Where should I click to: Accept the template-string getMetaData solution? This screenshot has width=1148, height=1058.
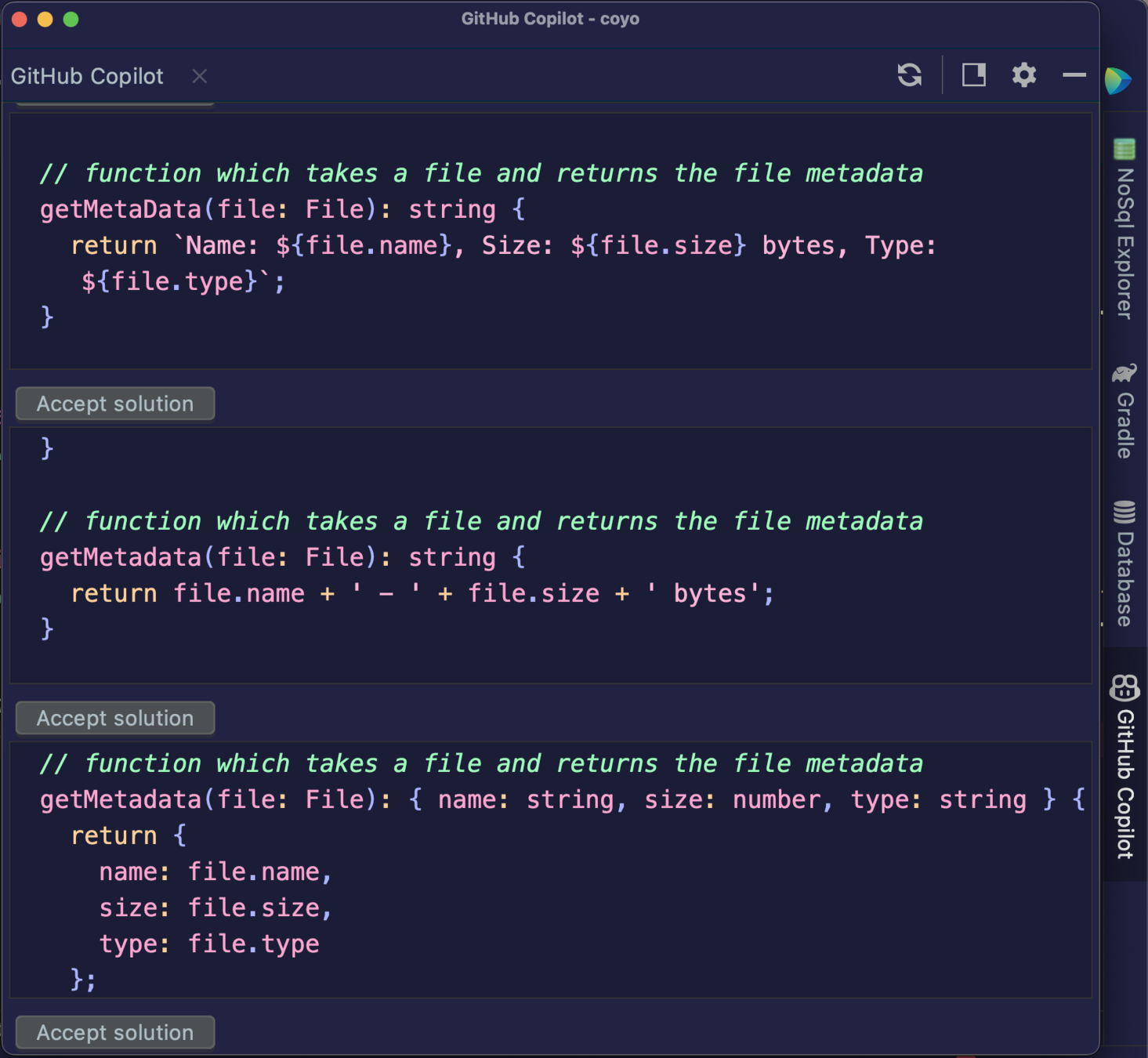coord(115,404)
